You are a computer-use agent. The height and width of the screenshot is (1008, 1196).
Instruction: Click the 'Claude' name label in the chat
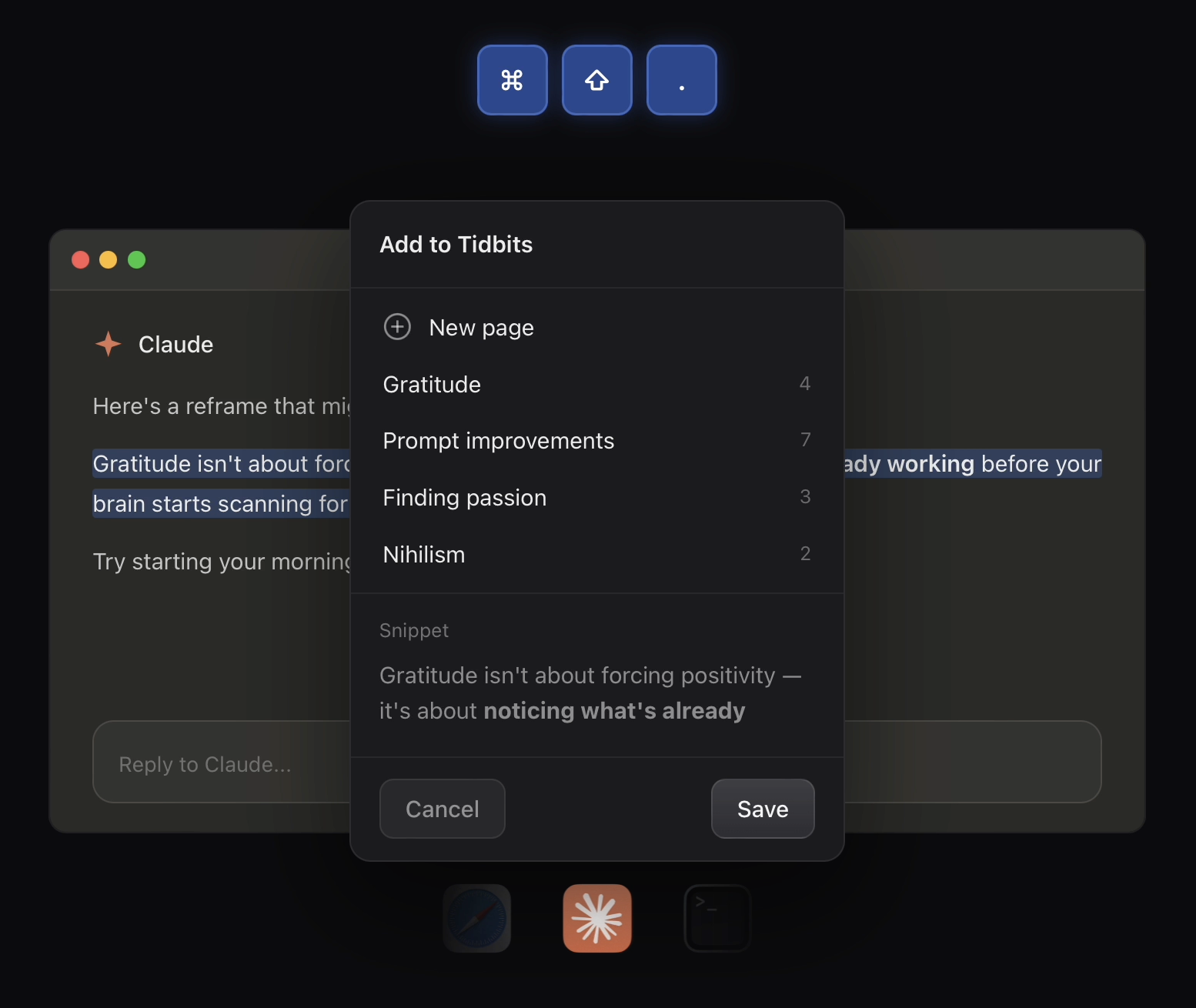[176, 345]
